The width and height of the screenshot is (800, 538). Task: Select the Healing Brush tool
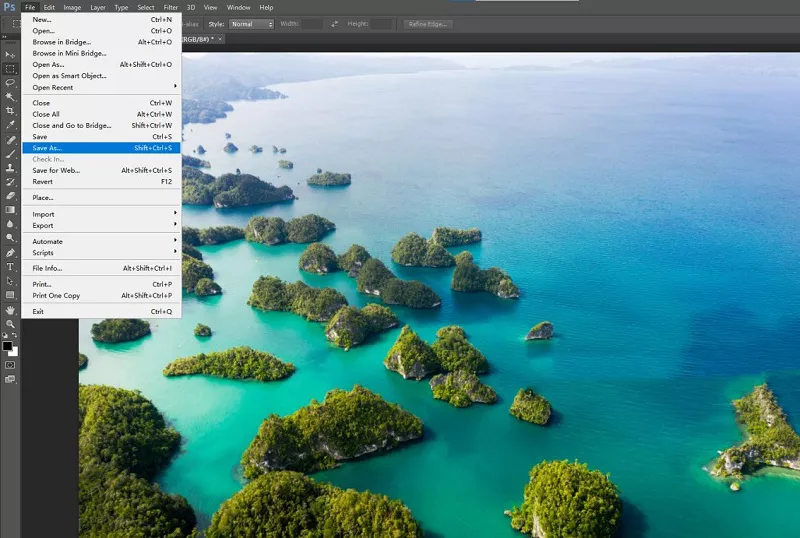10,140
